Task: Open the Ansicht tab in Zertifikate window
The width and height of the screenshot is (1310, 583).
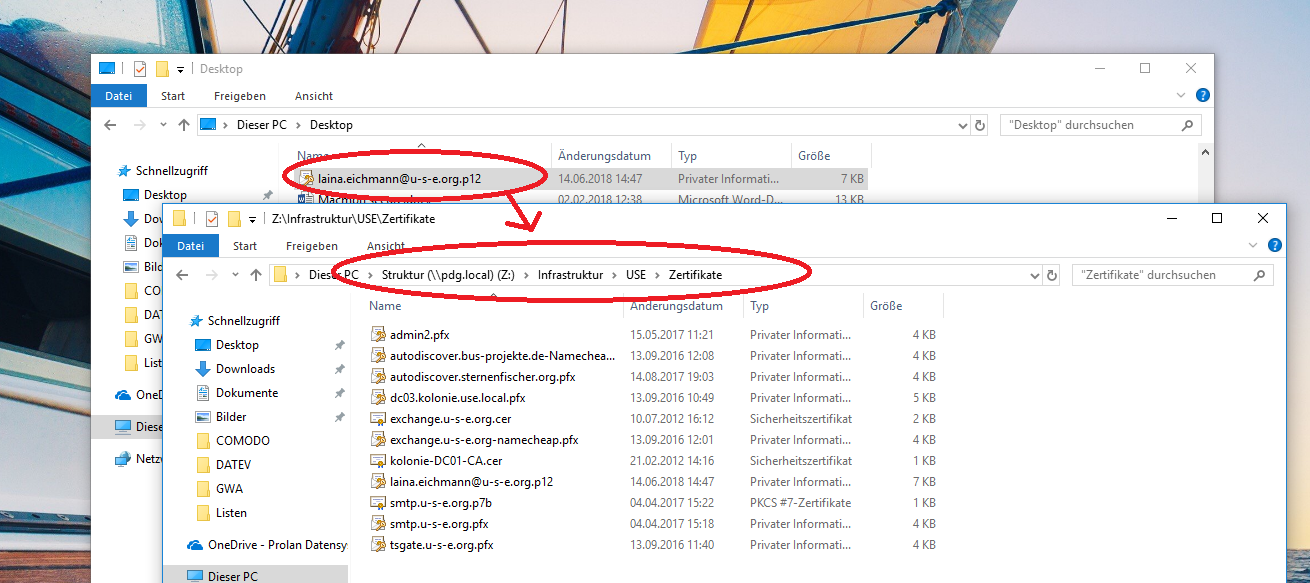Action: click(x=385, y=246)
